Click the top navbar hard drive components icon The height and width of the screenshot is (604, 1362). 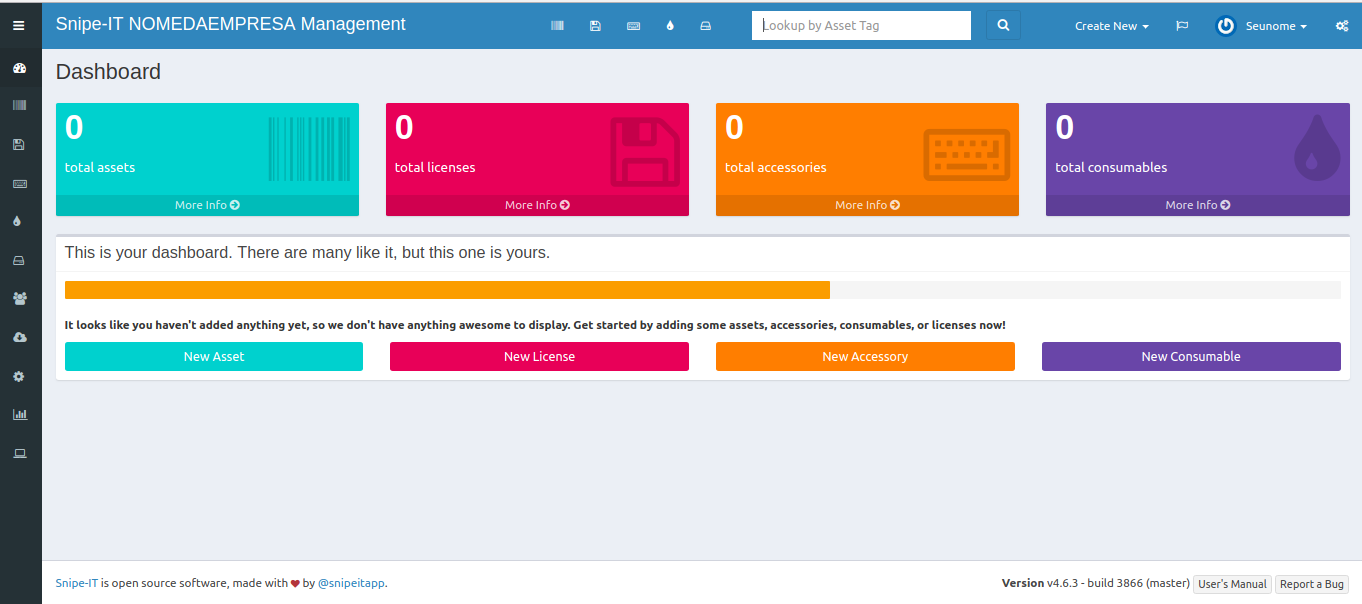705,26
